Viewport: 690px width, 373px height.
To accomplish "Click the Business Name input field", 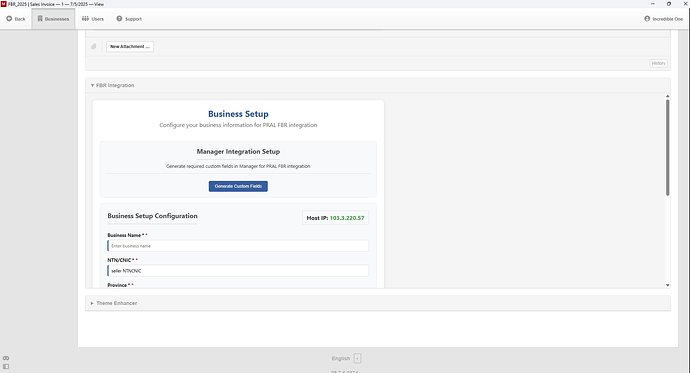I will point(238,246).
